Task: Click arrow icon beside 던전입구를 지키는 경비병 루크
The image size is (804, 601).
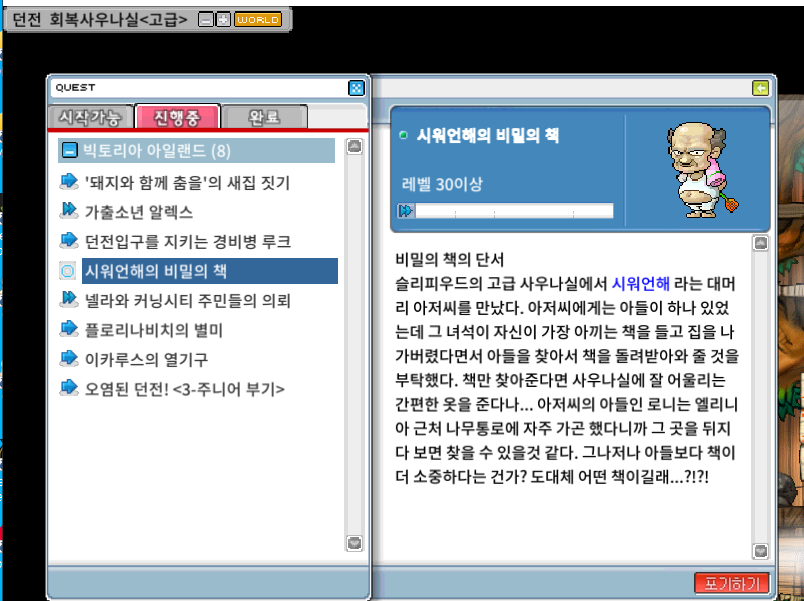Action: coord(69,240)
